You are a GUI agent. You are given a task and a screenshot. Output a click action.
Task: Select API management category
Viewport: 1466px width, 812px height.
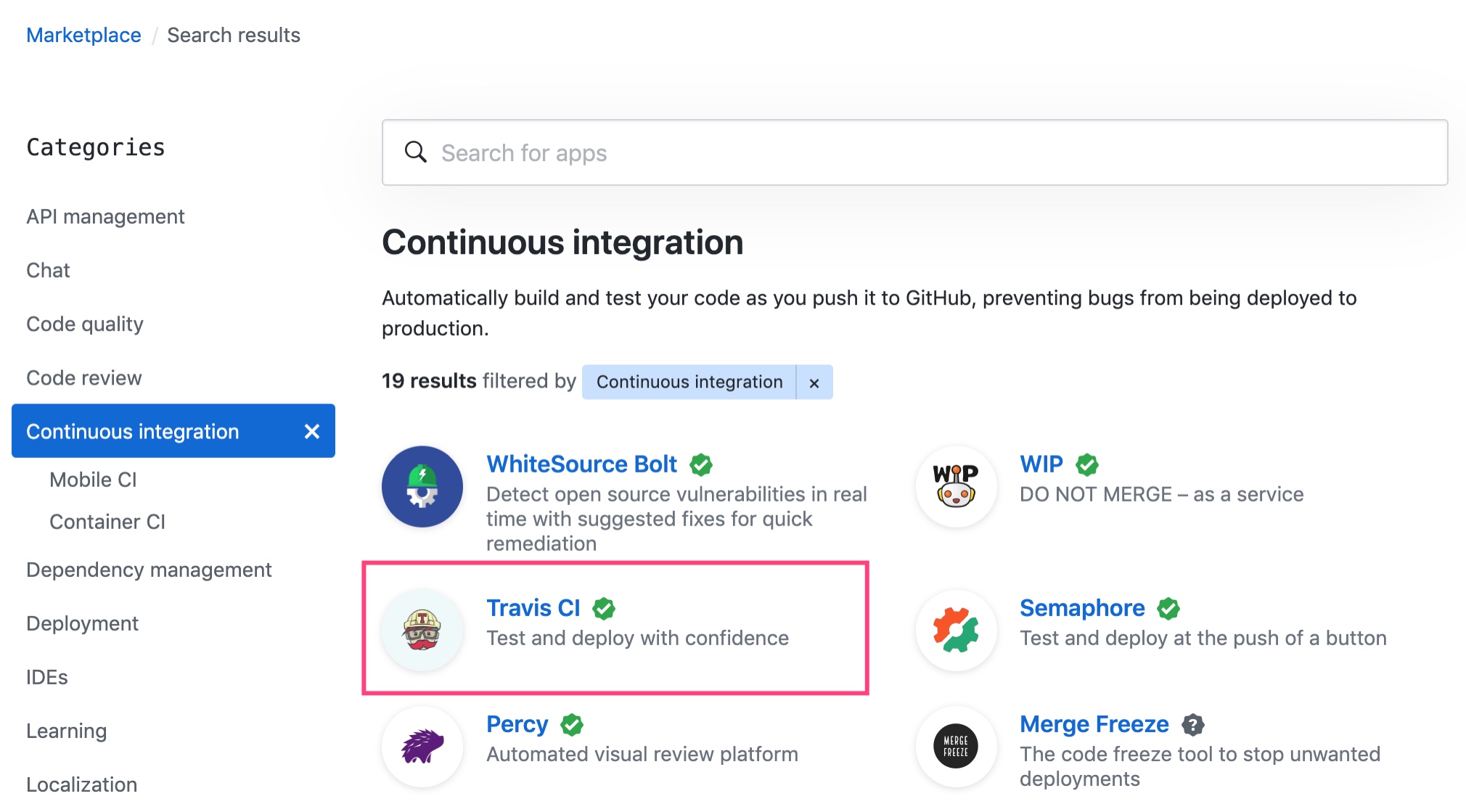click(105, 216)
